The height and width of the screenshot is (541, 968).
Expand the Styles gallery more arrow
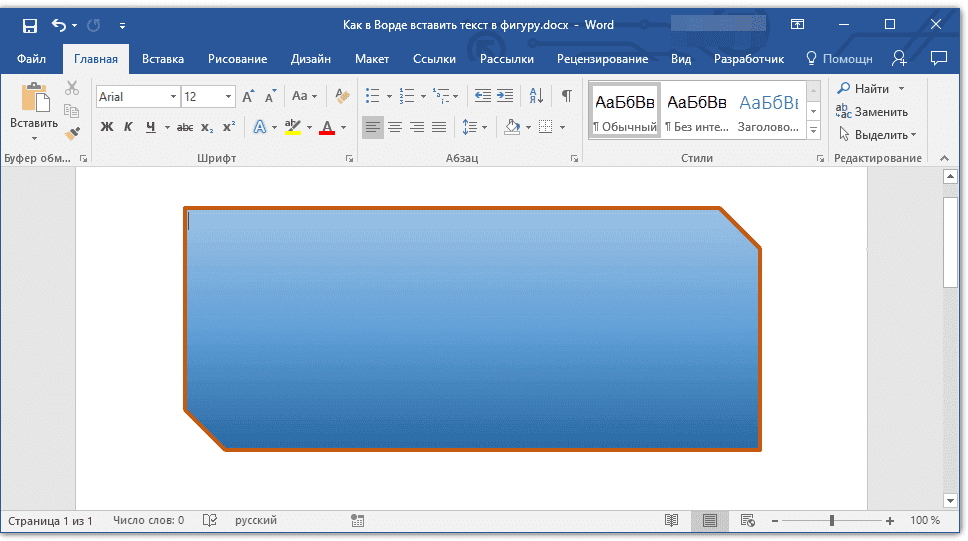(813, 131)
